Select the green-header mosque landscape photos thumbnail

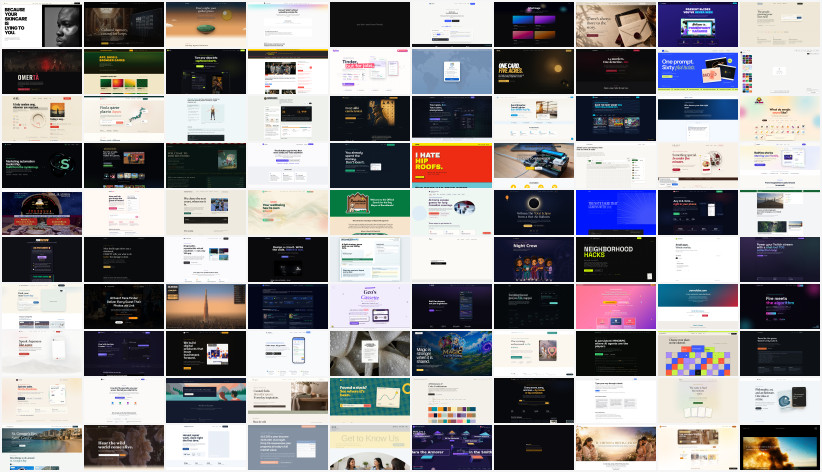pos(780,212)
